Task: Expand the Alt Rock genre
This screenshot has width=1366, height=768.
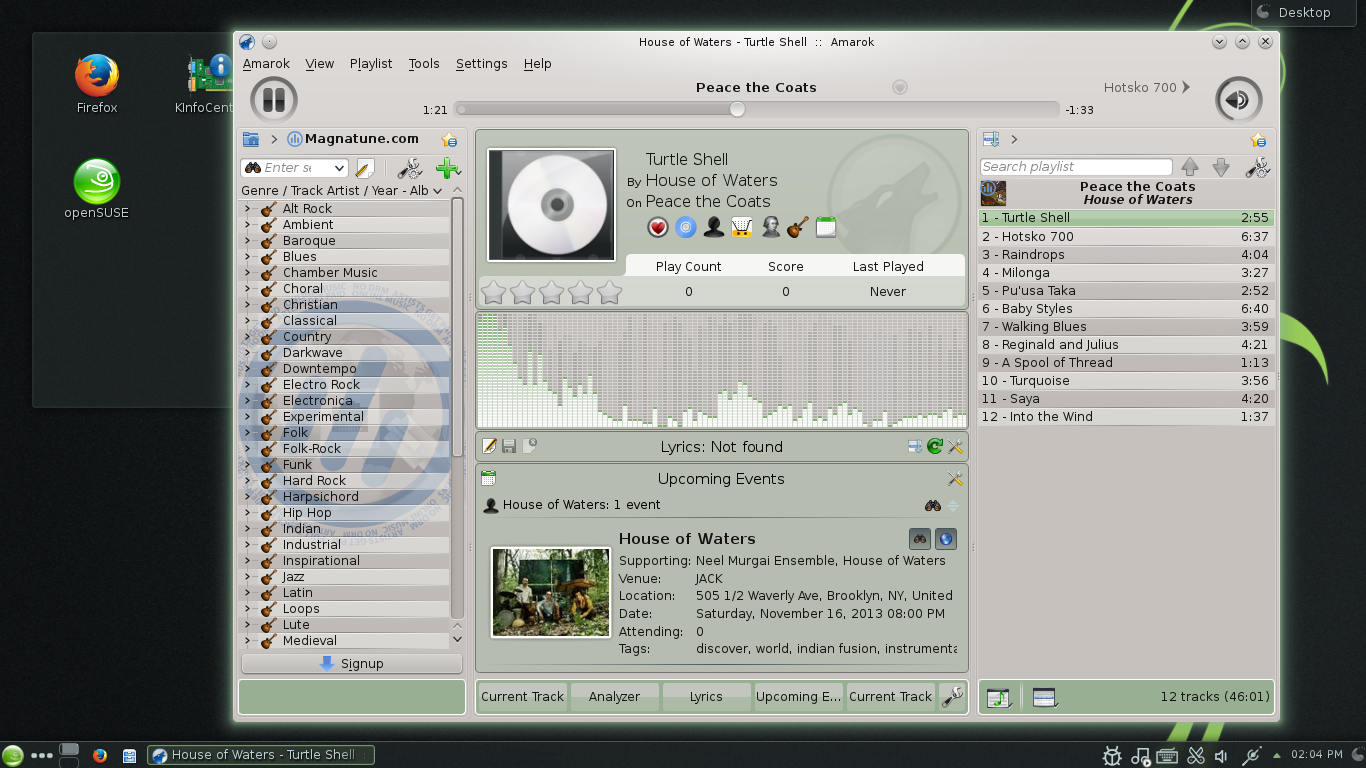Action: (x=247, y=208)
